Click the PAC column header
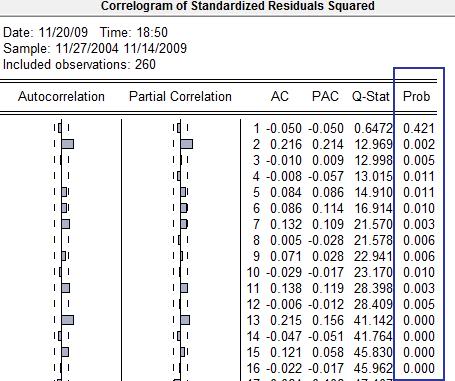Screen dimensions: 455x381 pyautogui.click(x=325, y=96)
